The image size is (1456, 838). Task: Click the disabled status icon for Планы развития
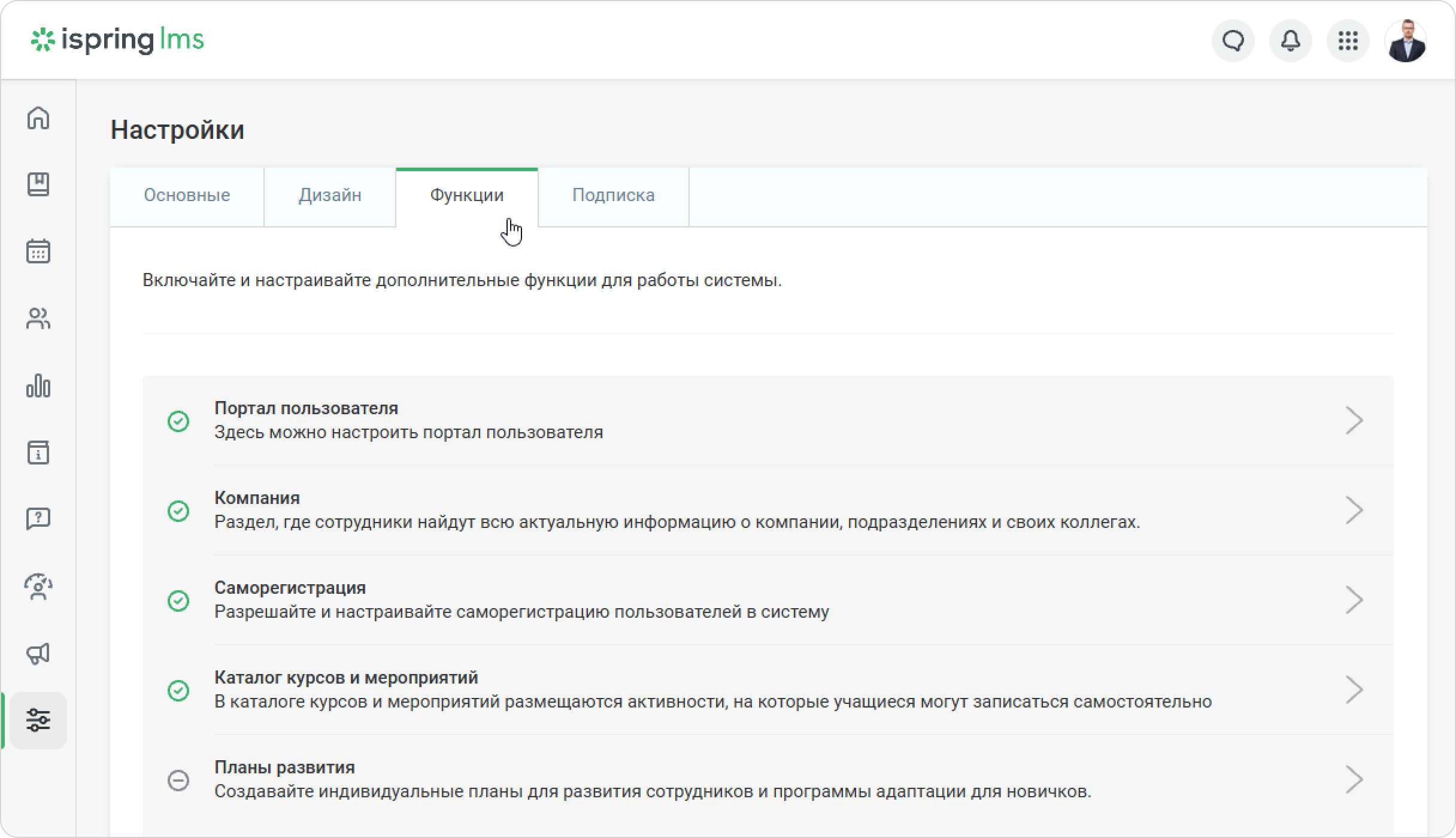click(178, 780)
